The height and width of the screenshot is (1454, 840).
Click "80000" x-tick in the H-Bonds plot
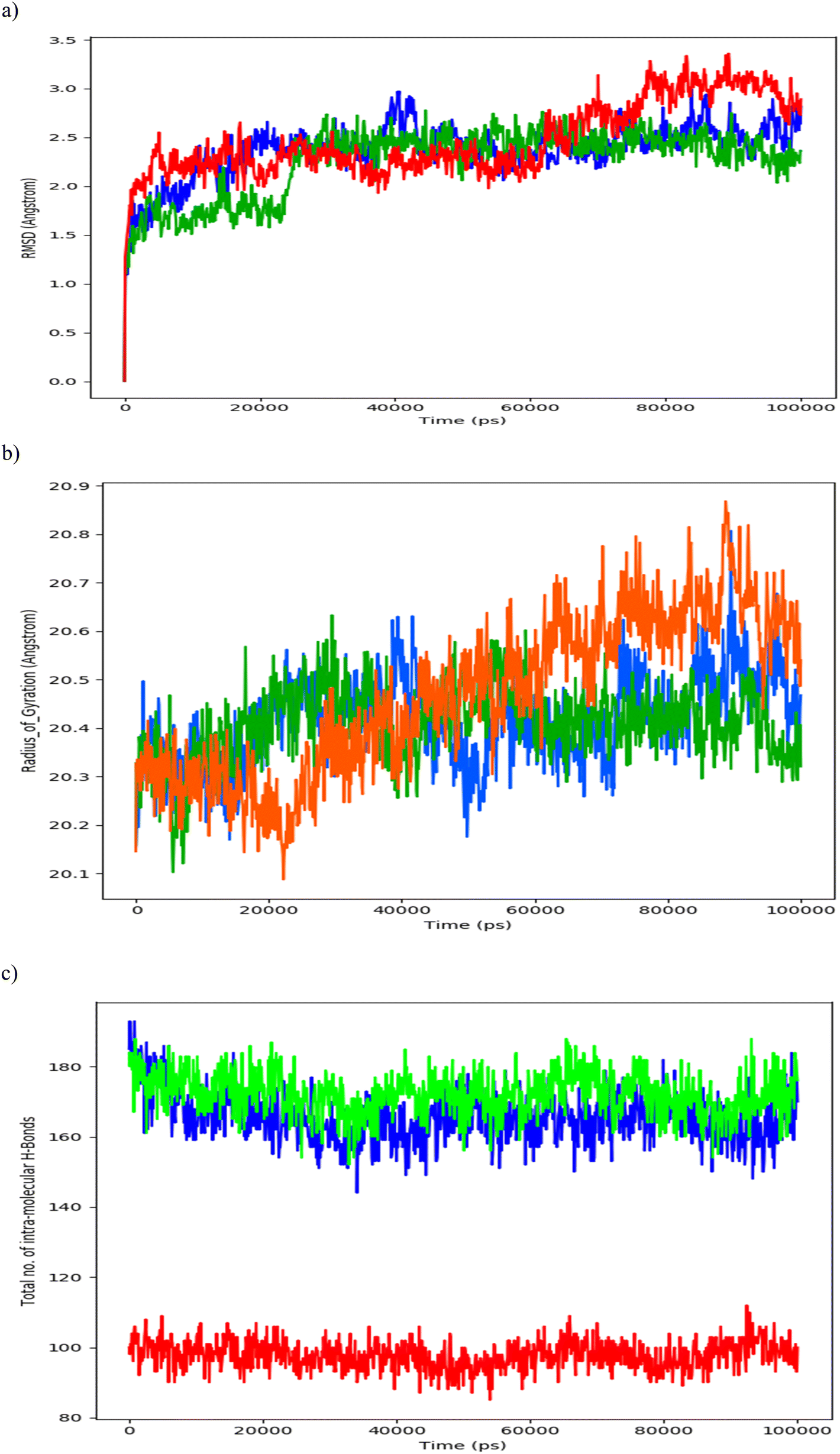pyautogui.click(x=664, y=1431)
